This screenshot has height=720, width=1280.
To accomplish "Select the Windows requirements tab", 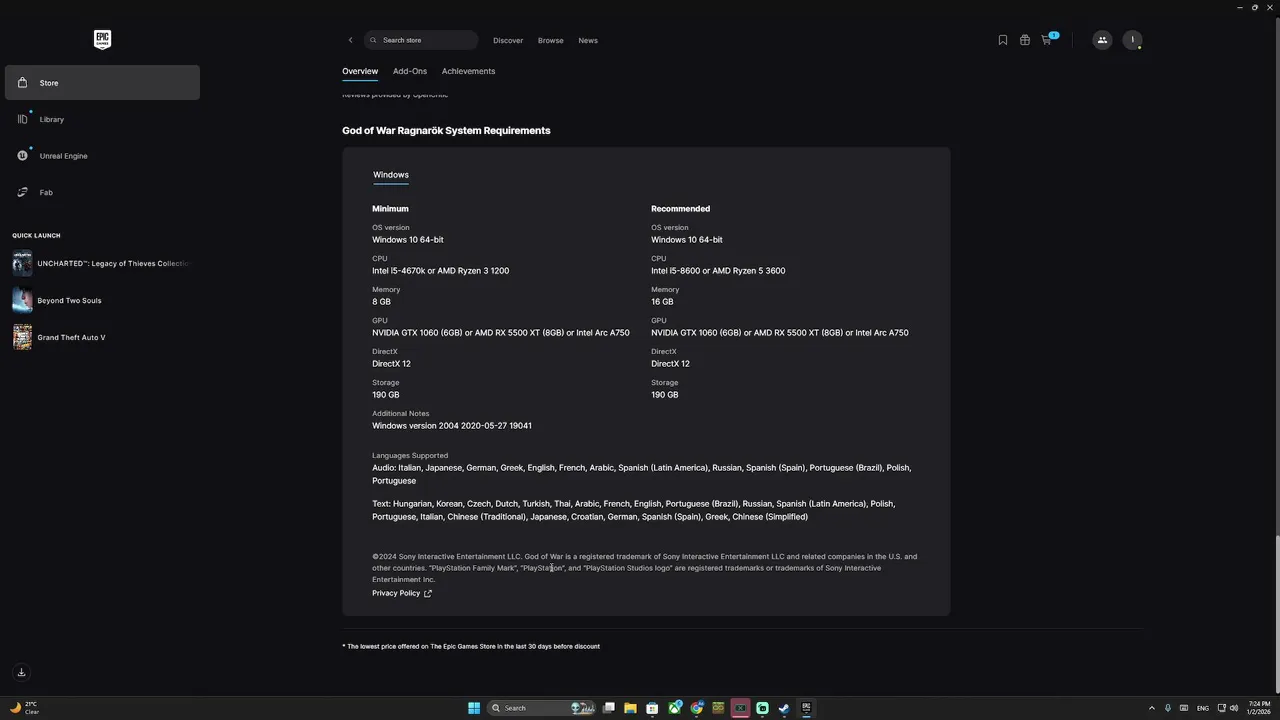I will click(391, 175).
